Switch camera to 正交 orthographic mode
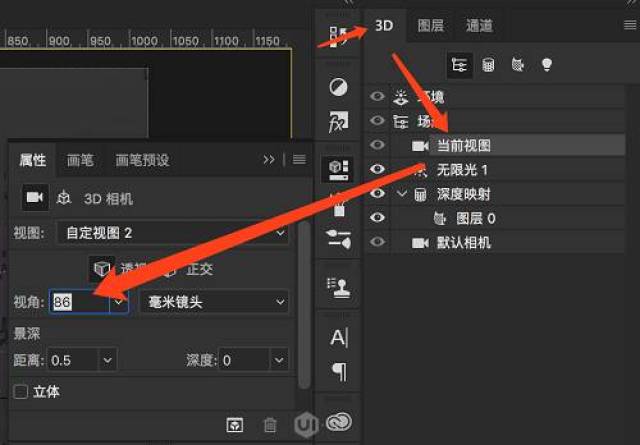Screen dimensions: 640x445 [x=200, y=269]
